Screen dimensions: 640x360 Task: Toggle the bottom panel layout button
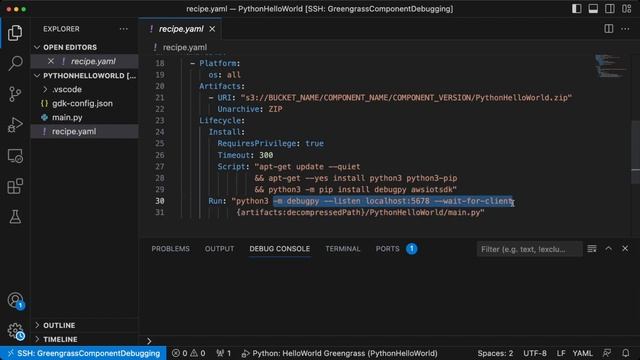[x=593, y=9]
